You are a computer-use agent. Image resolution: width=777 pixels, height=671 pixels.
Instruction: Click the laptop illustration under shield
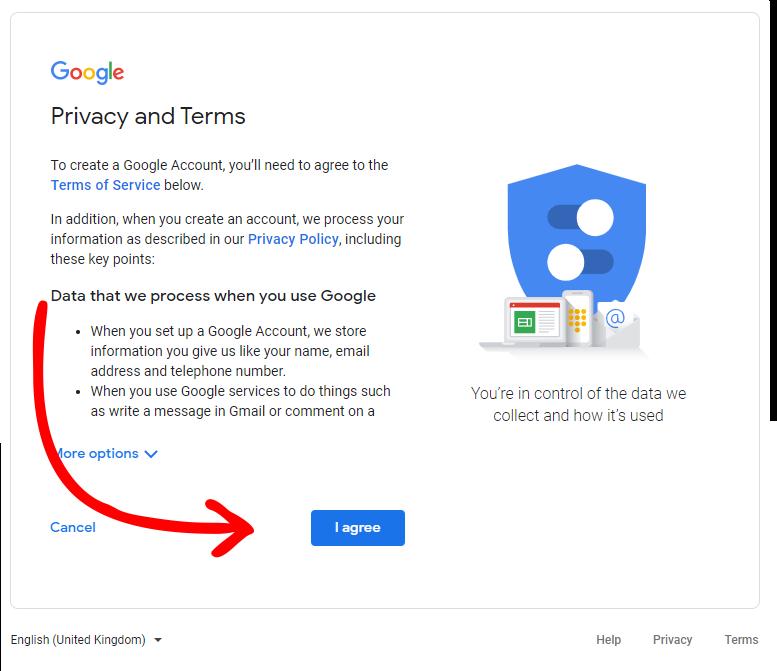(x=525, y=323)
